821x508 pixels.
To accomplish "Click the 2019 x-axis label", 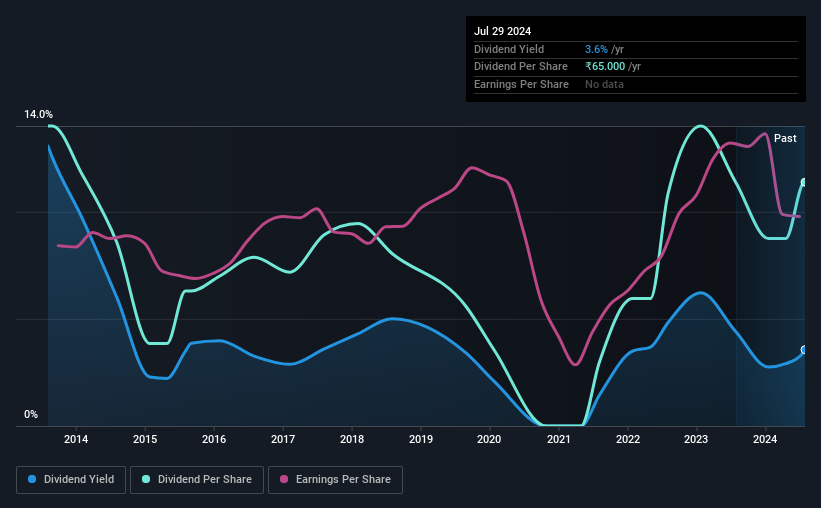I will [421, 439].
